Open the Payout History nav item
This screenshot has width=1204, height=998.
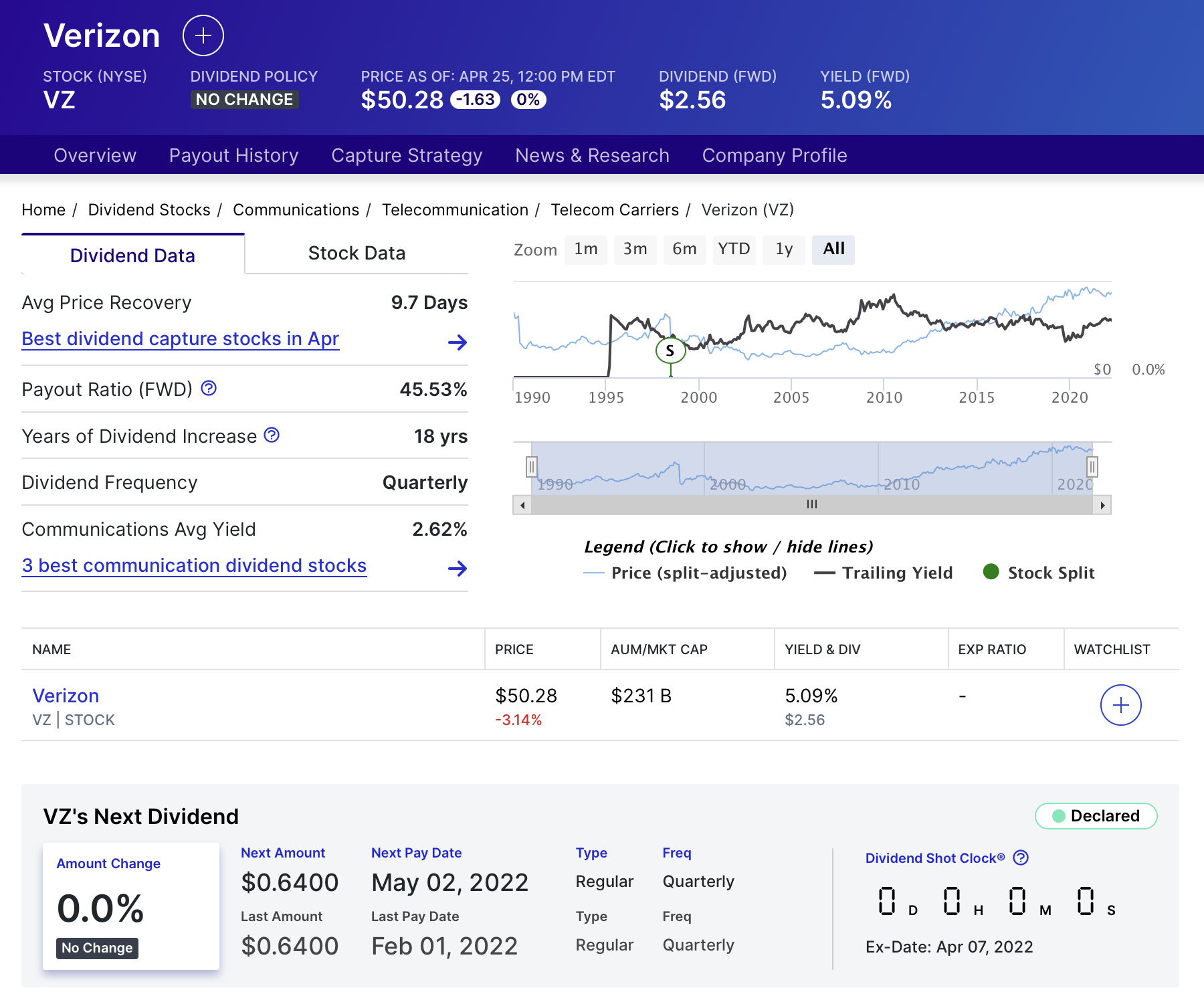[233, 155]
